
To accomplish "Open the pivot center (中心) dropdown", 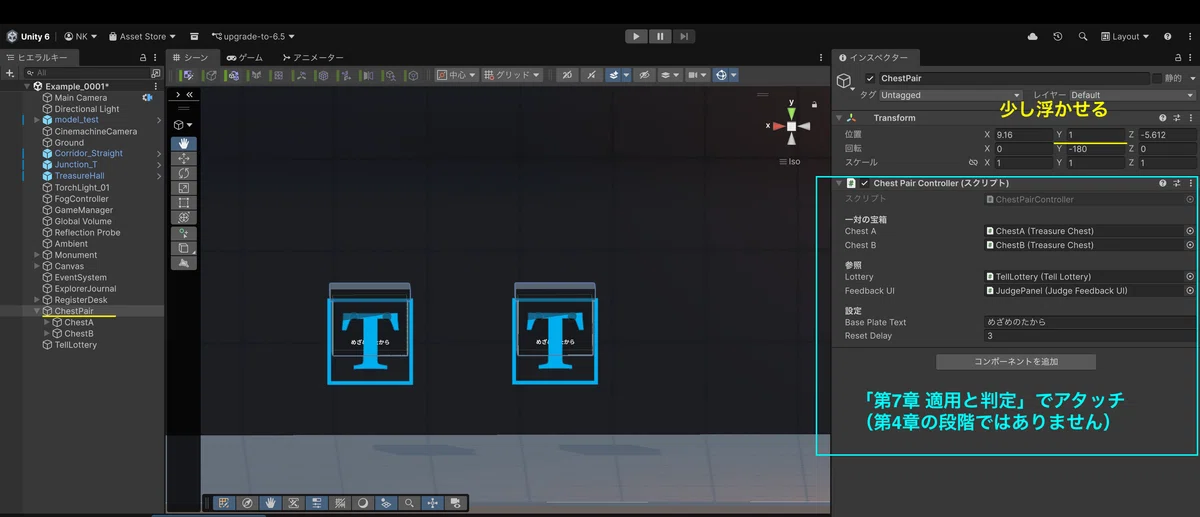I will click(456, 75).
